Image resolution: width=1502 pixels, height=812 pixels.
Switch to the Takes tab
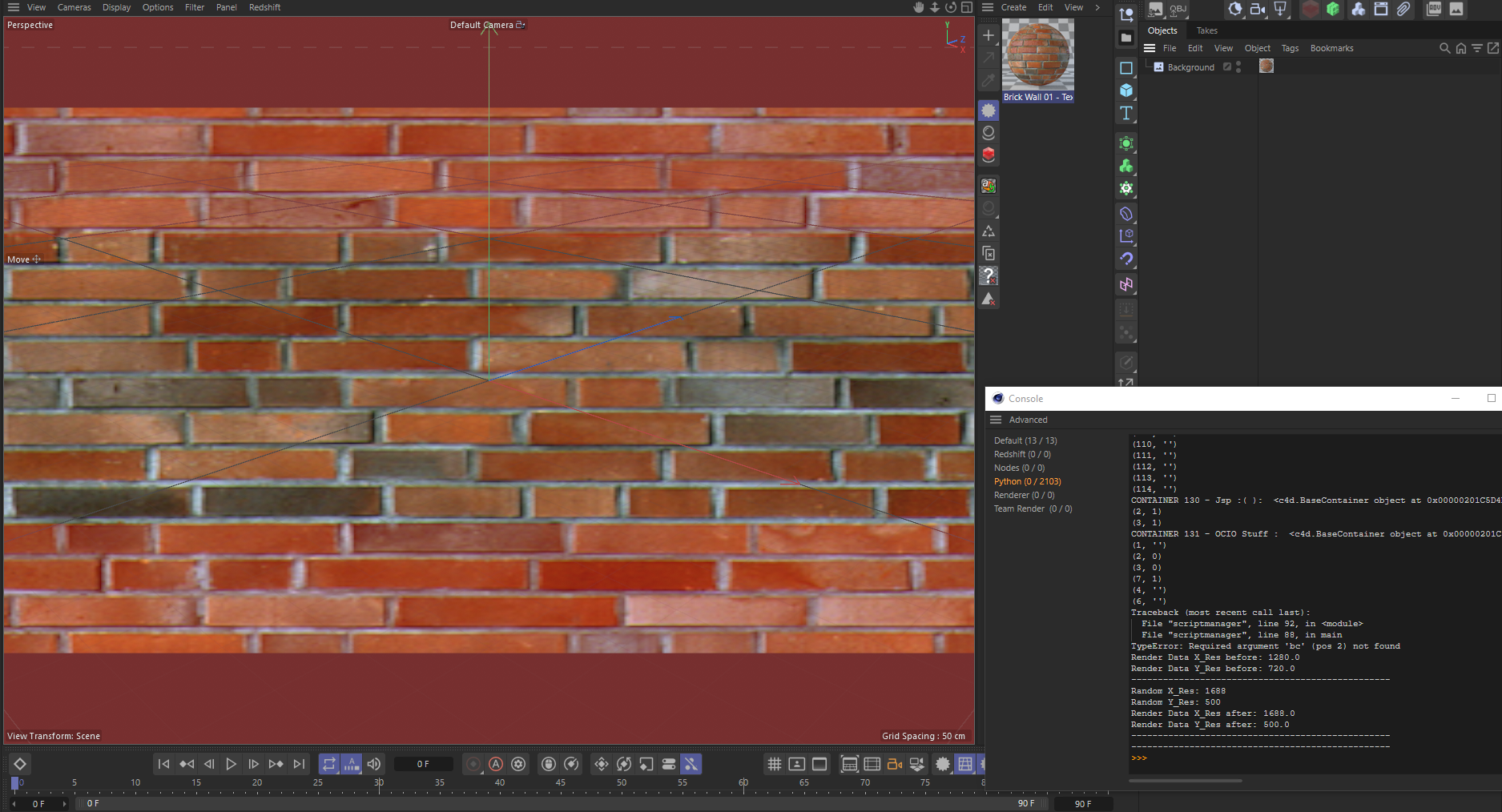pos(1206,30)
